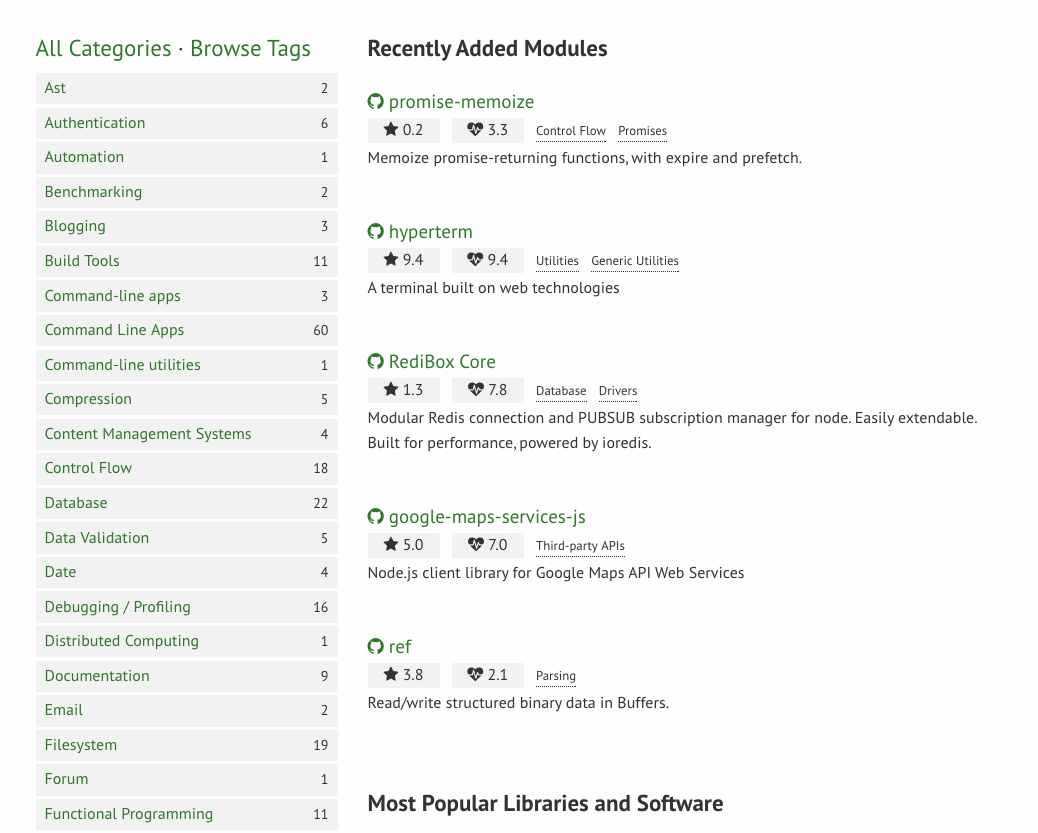
Task: Click the Promises tag on promise-memoize
Action: click(642, 131)
